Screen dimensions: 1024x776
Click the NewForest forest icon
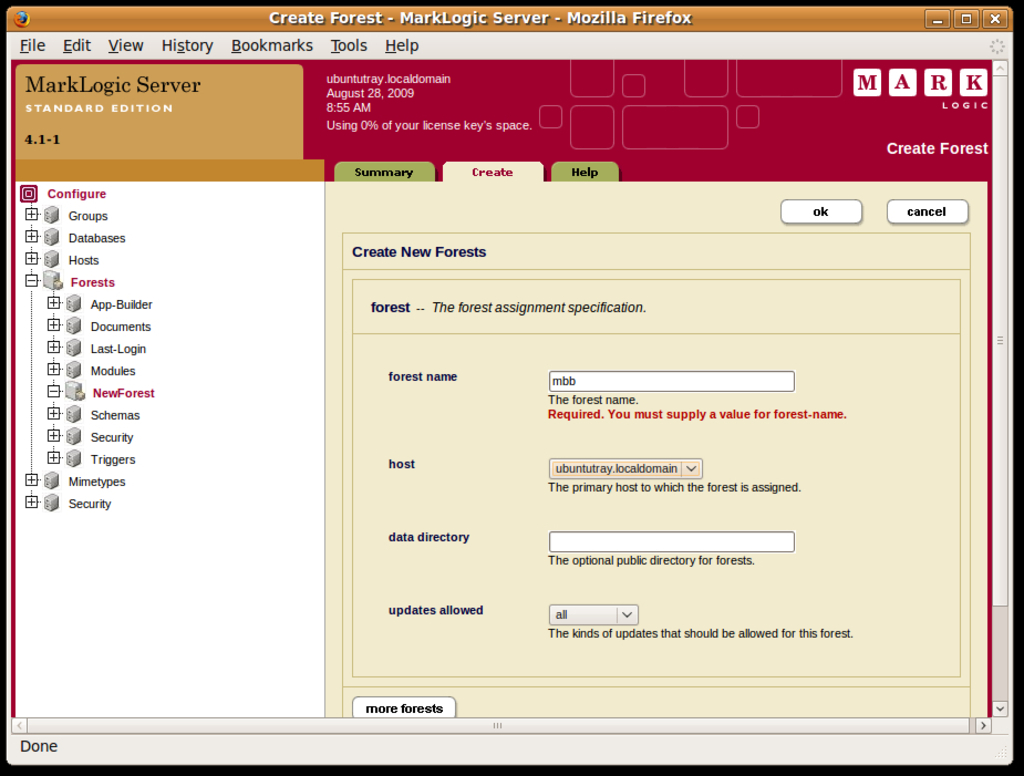[75, 393]
